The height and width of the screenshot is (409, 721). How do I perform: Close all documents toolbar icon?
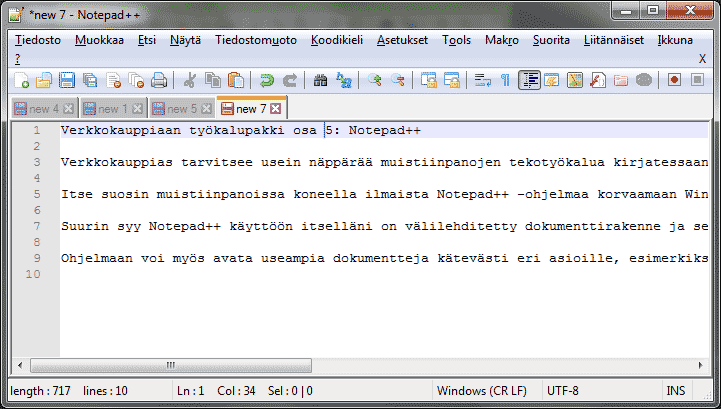tap(136, 80)
